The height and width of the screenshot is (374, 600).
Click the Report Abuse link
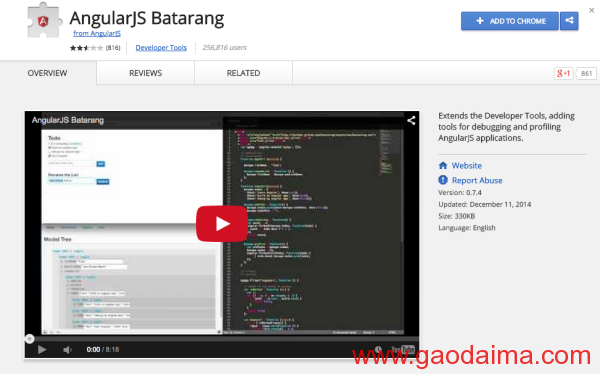[477, 180]
